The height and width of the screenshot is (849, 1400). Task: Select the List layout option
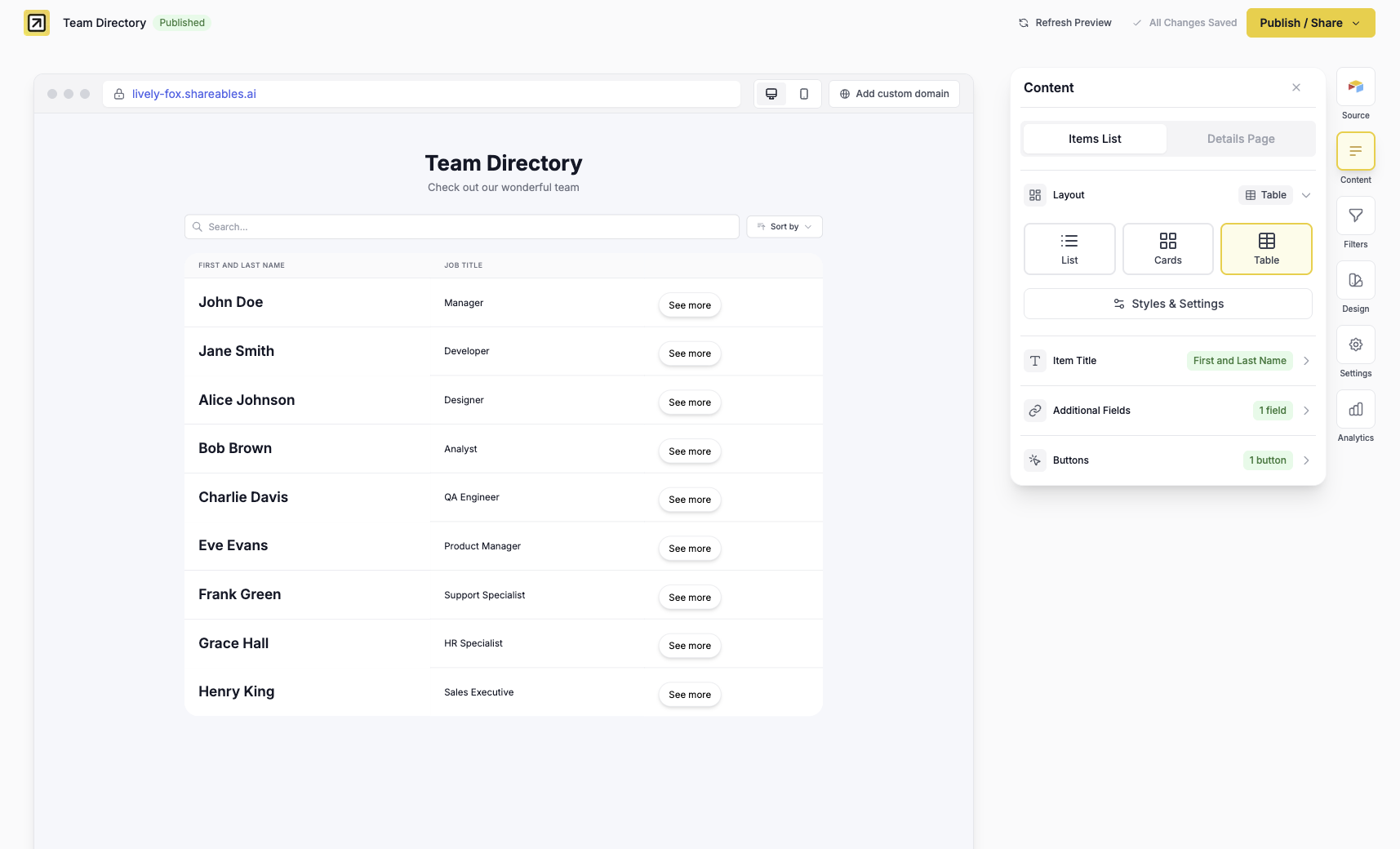[x=1069, y=248]
